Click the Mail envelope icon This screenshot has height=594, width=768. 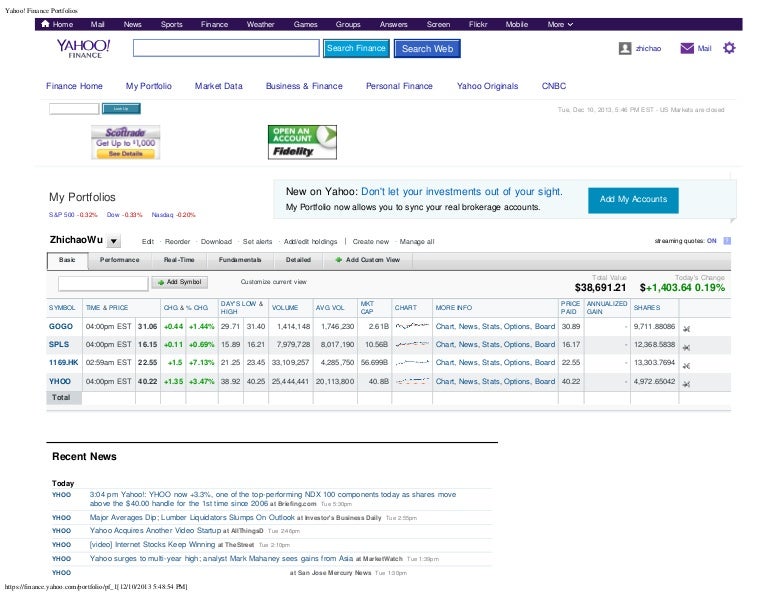click(x=687, y=48)
